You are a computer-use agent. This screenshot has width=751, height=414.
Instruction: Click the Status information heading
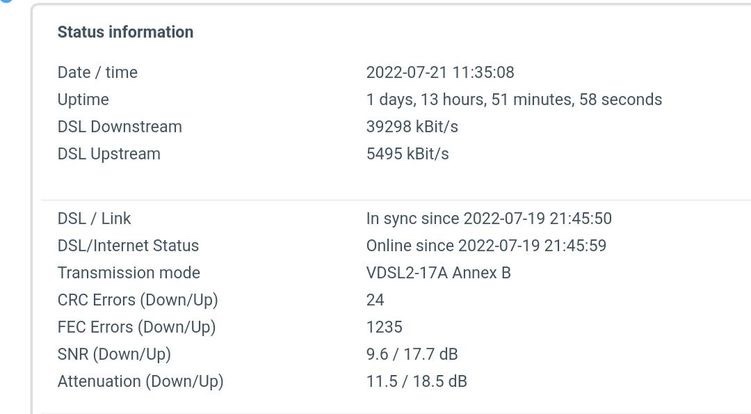coord(125,32)
